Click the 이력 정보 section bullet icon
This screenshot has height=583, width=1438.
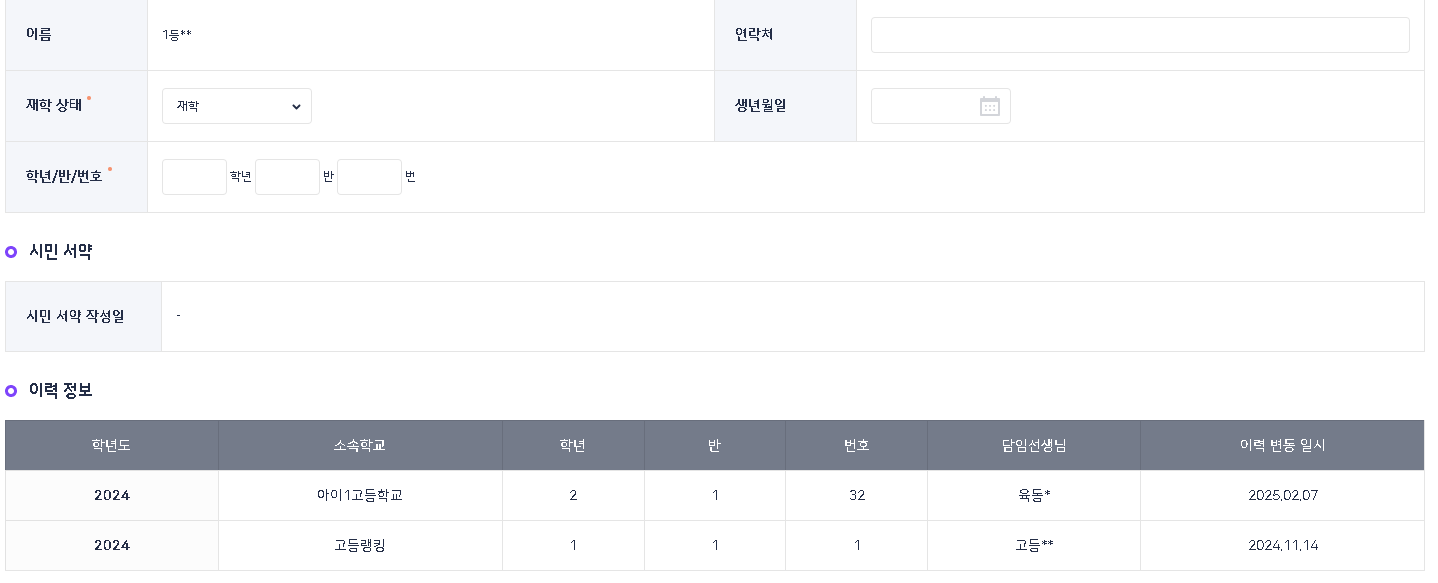[11, 390]
